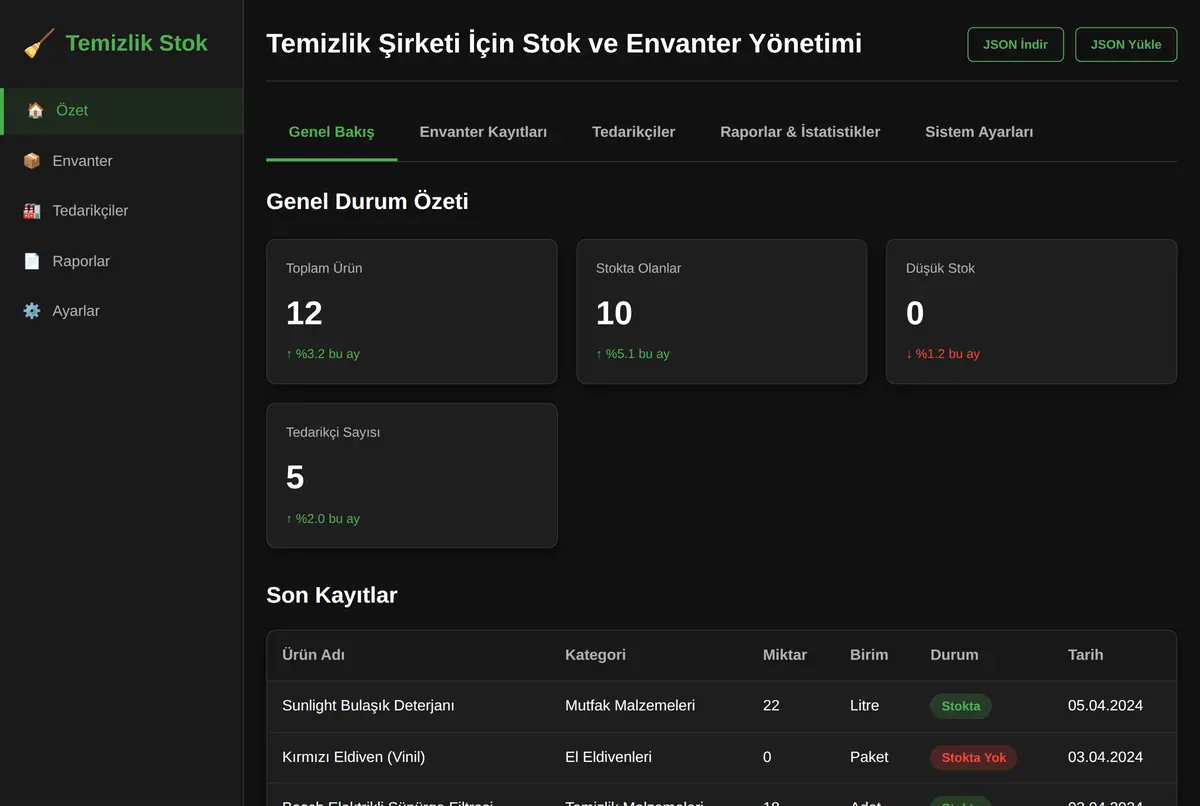The height and width of the screenshot is (806, 1200).
Task: Select the Stokta Olanlar summary card
Action: click(722, 311)
